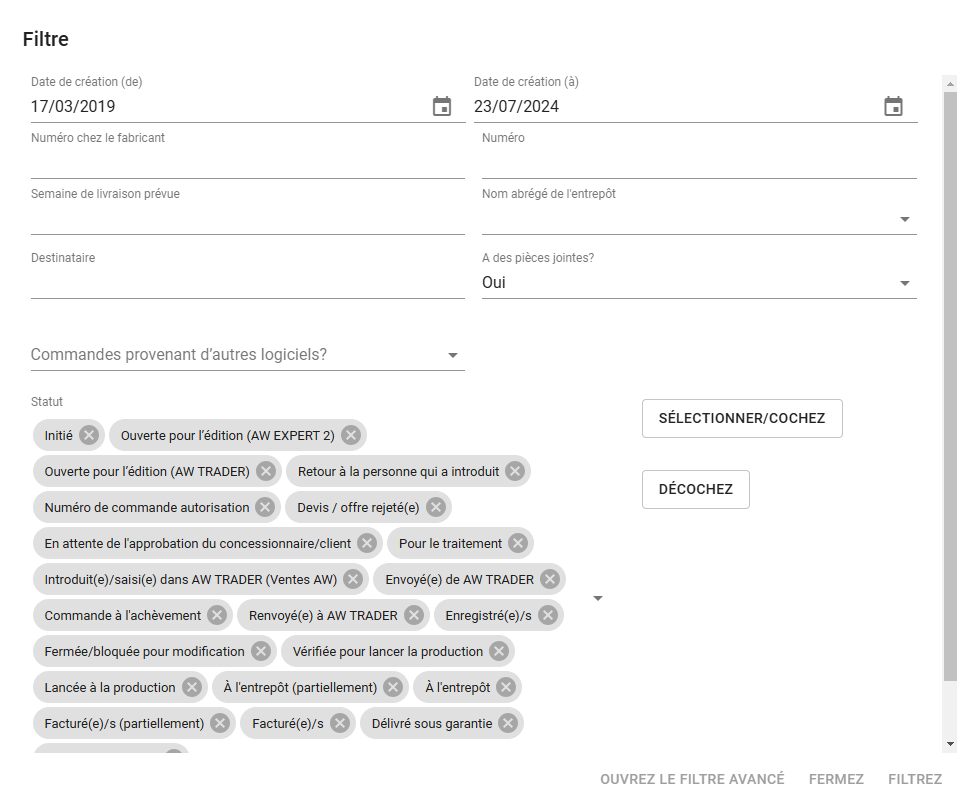
Task: Click the SÉLECTIONNER/COCHEZ button
Action: (742, 419)
